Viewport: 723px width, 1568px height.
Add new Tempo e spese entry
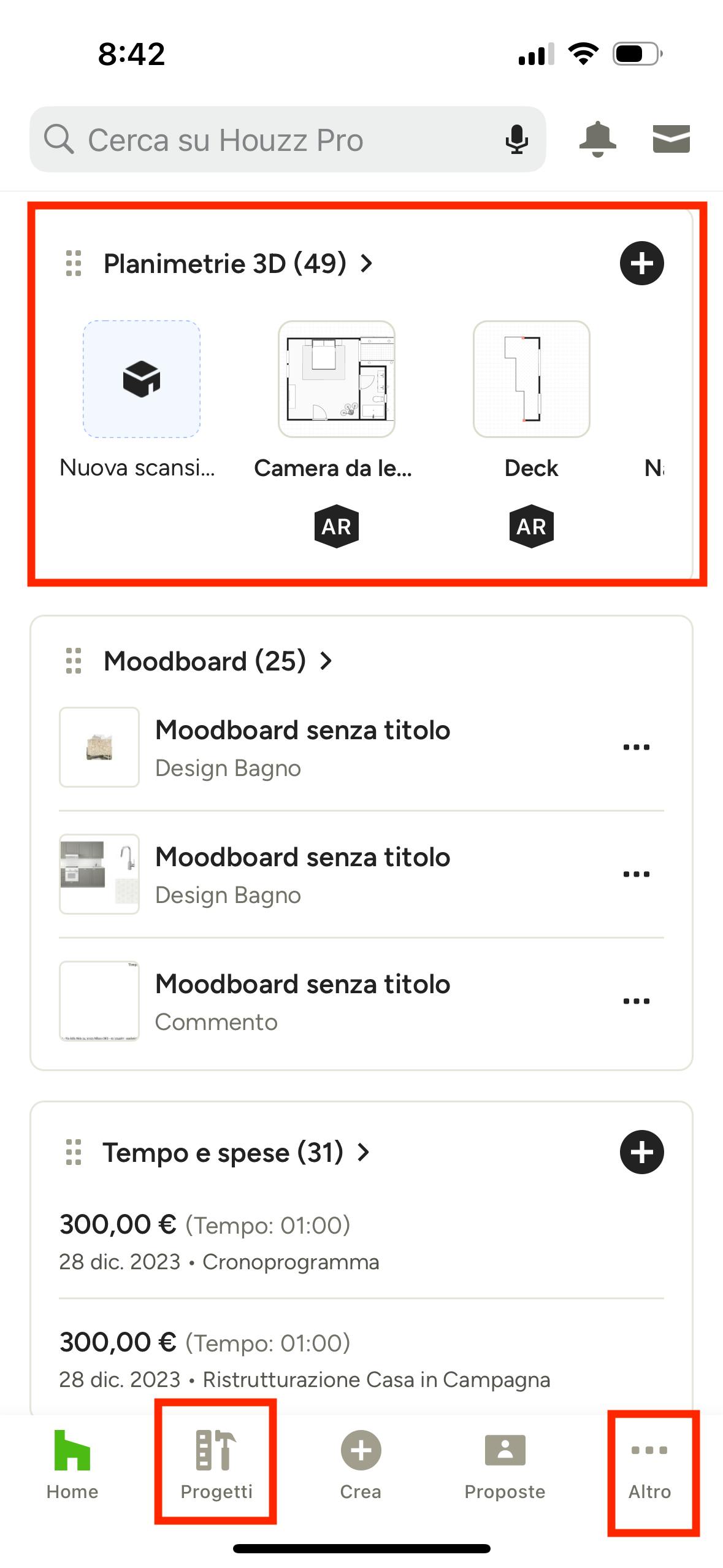(x=641, y=1152)
